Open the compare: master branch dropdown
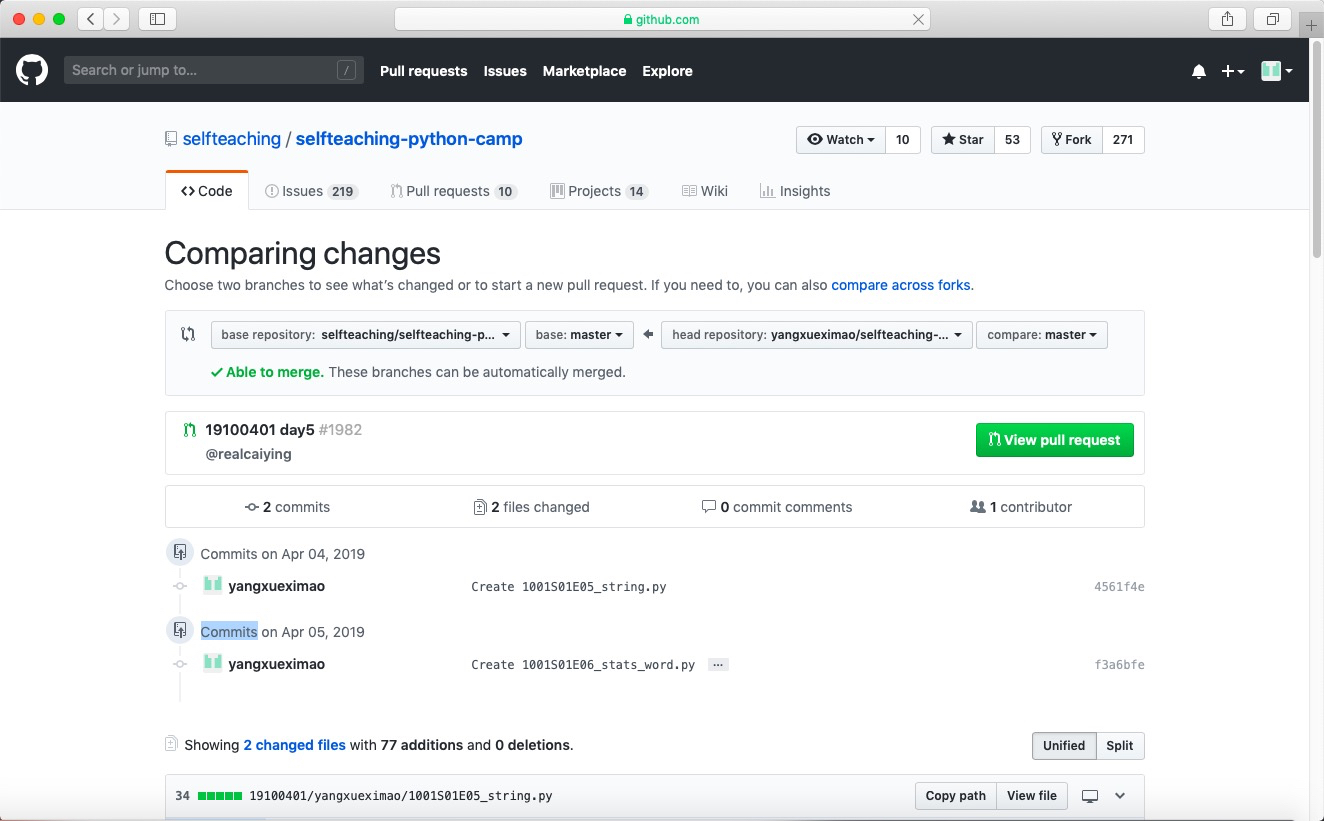The image size is (1324, 821). 1042,334
